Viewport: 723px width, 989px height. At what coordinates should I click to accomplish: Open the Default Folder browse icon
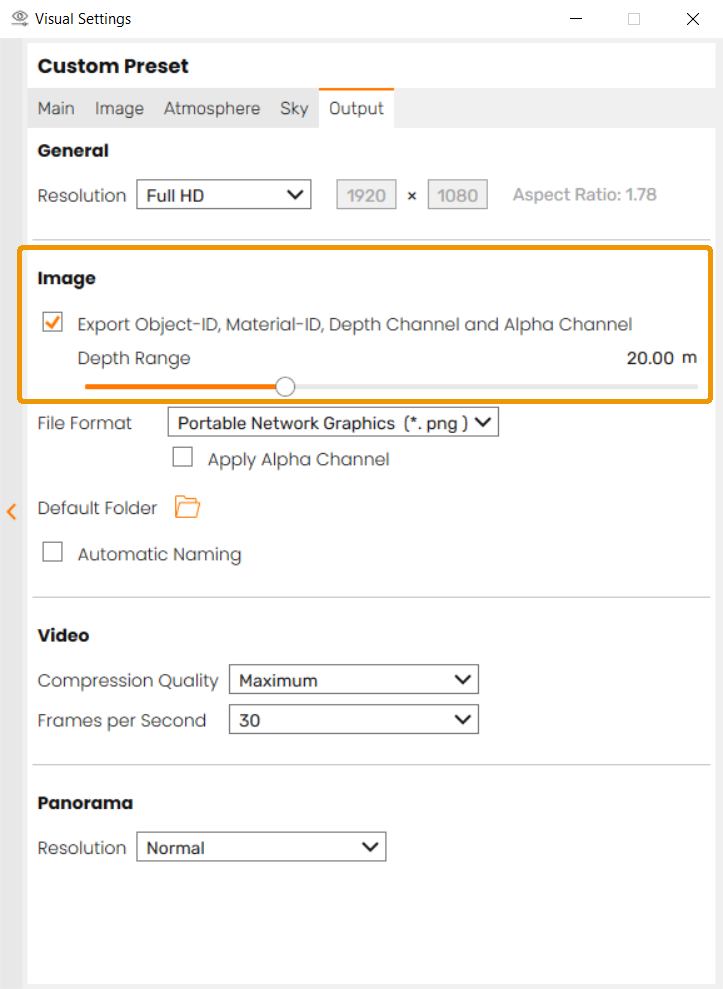(187, 507)
